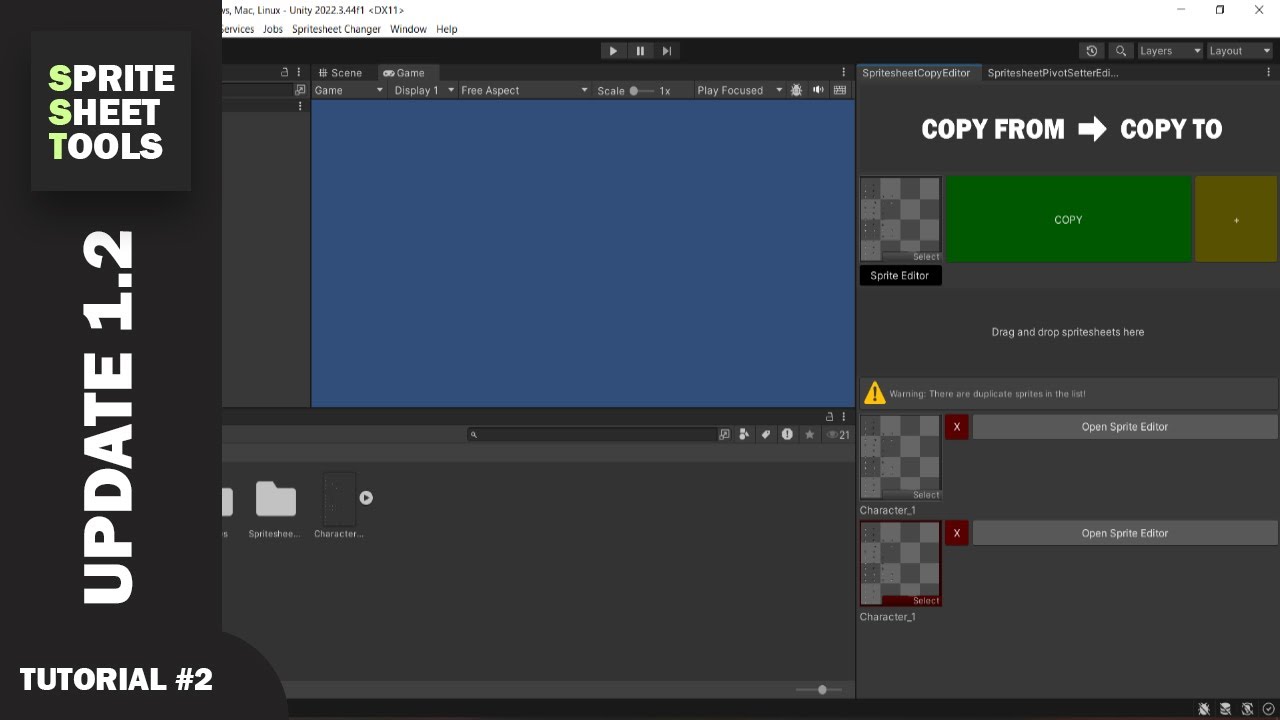
Task: Open the Layers dropdown in the top toolbar
Action: tap(1168, 50)
